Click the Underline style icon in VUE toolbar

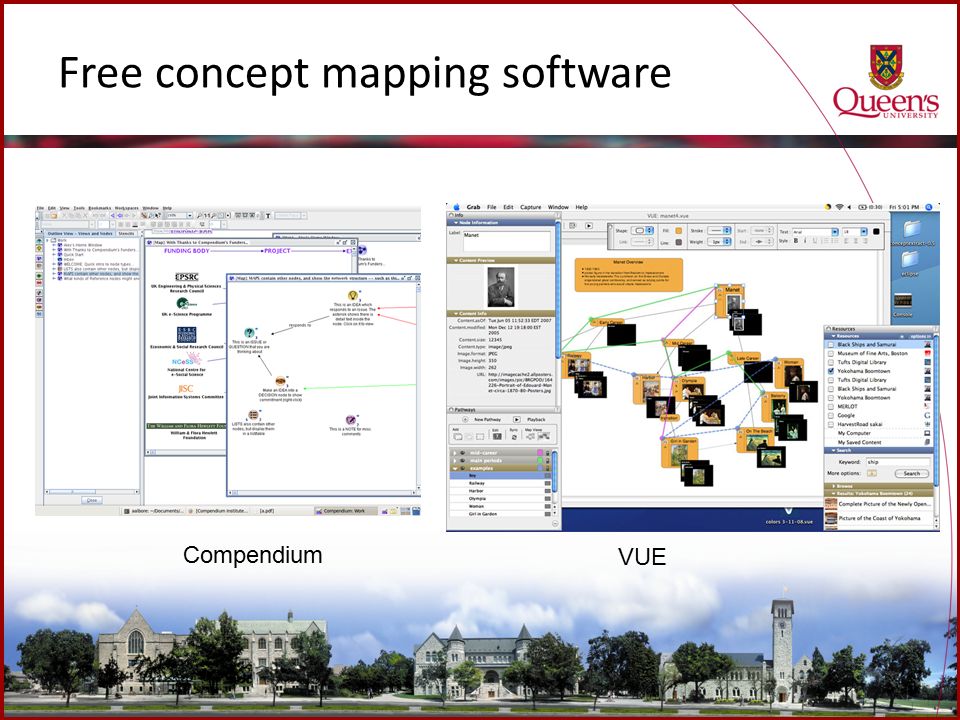pyautogui.click(x=815, y=241)
